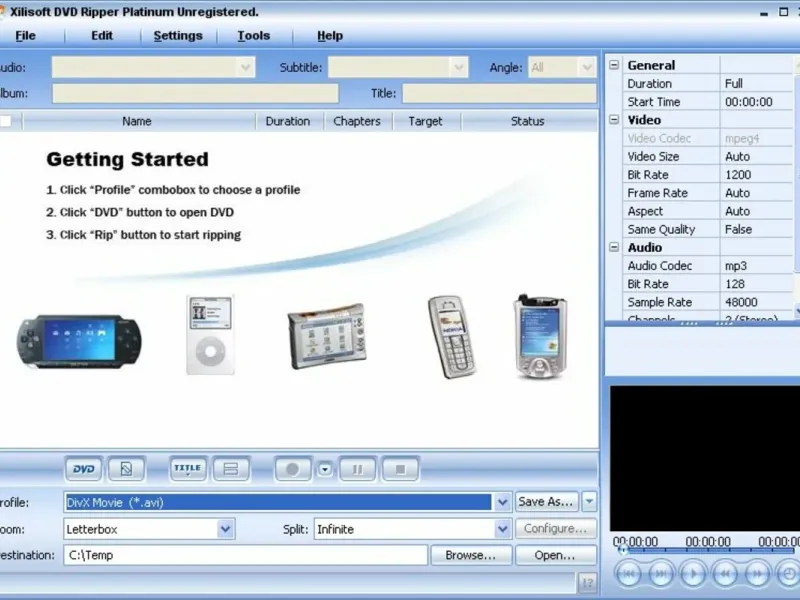
Task: Skip to next chapter in the player
Action: point(661,574)
